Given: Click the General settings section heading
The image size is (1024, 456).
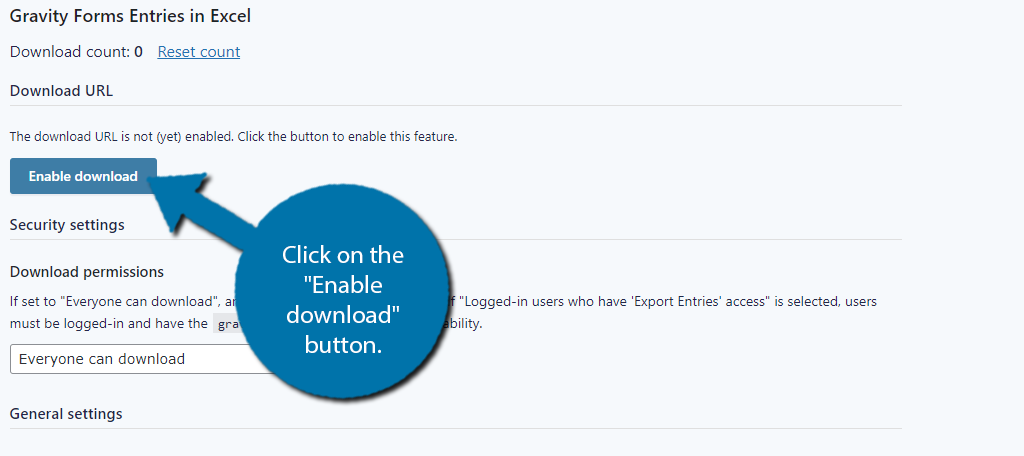Looking at the screenshot, I should click(x=66, y=414).
